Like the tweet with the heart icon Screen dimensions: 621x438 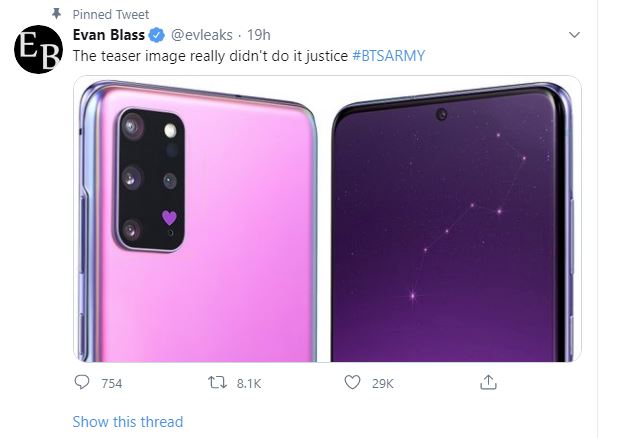351,382
